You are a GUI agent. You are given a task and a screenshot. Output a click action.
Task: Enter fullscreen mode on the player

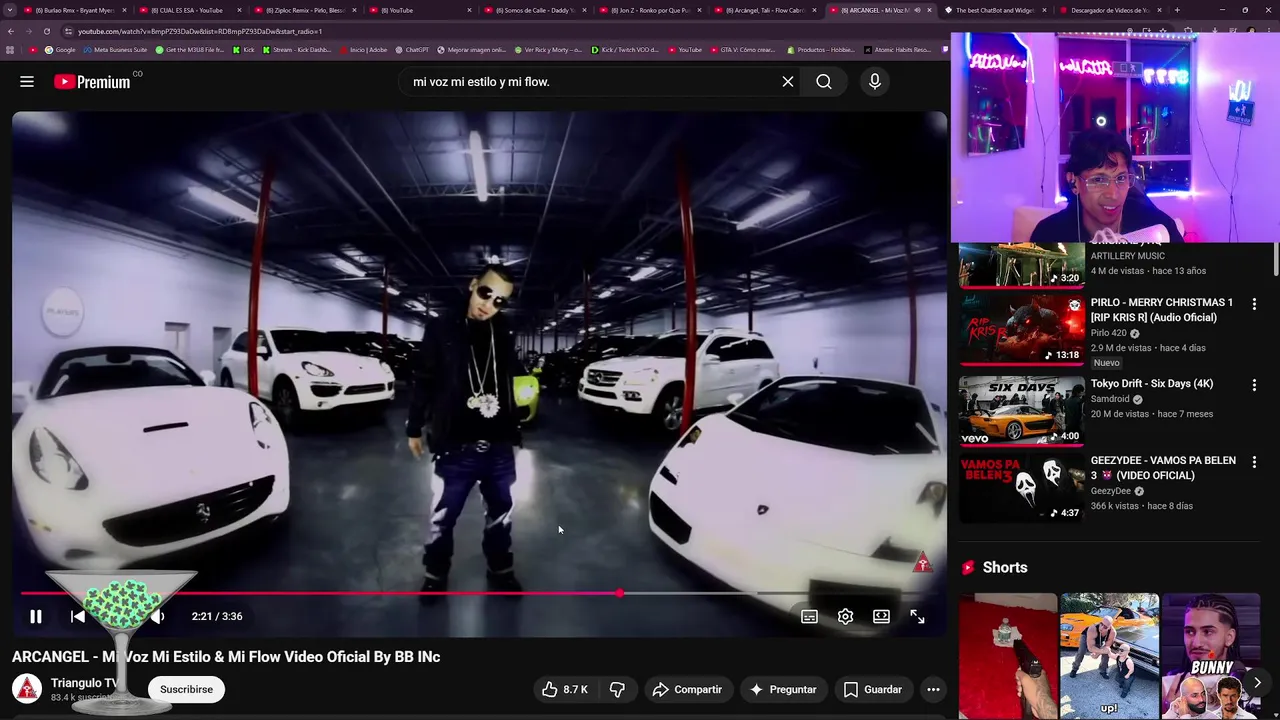[917, 617]
